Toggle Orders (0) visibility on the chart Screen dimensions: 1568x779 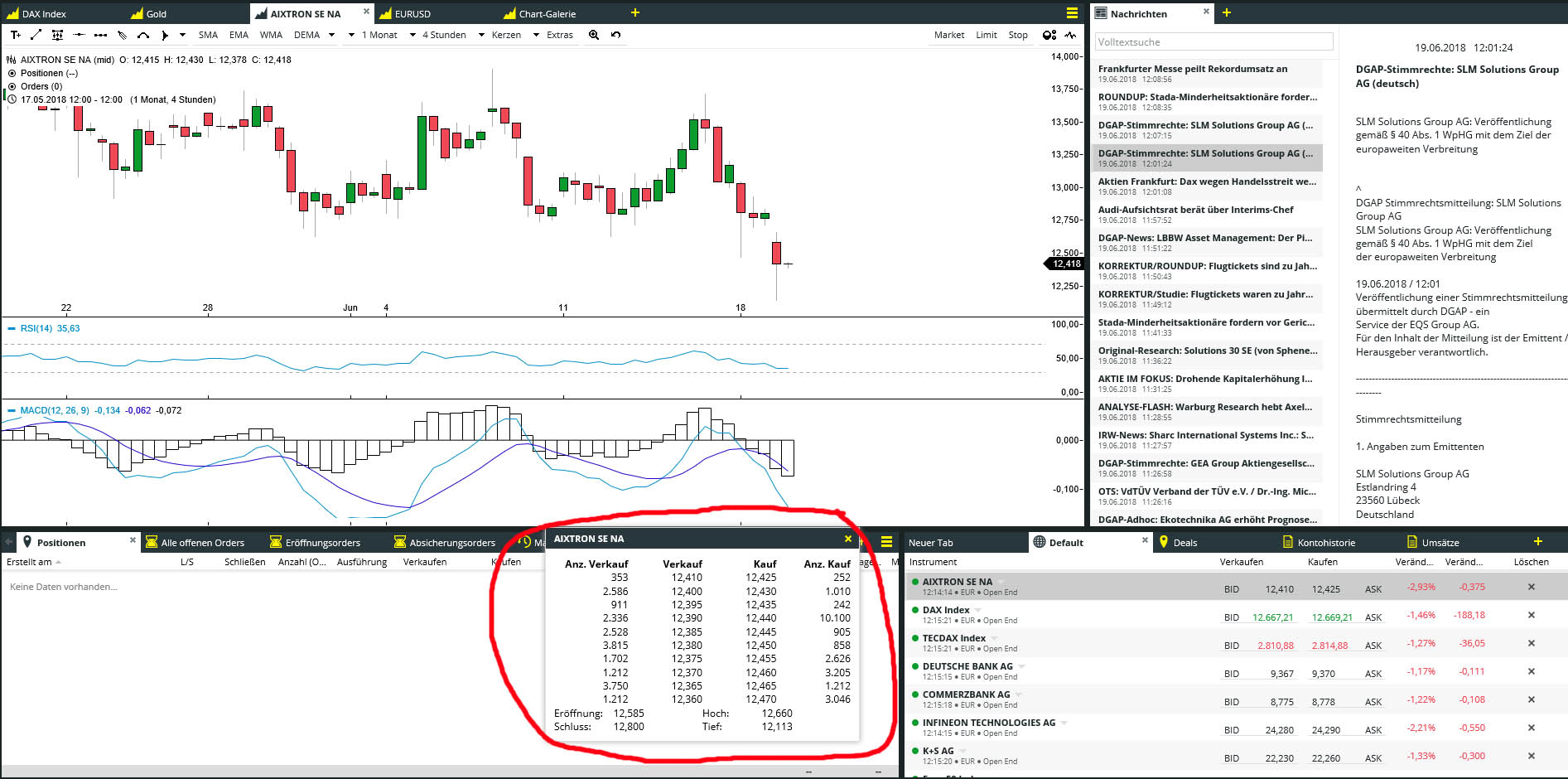[x=12, y=86]
